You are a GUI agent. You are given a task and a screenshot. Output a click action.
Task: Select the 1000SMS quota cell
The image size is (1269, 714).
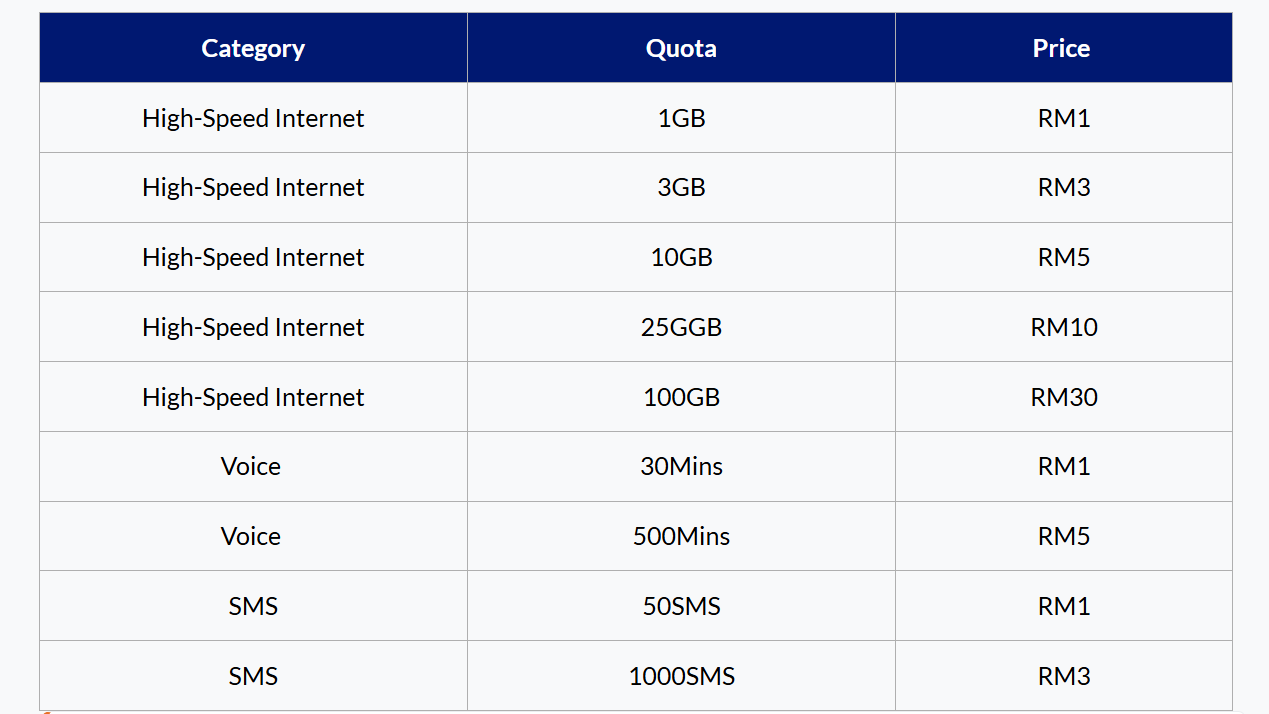(x=681, y=676)
